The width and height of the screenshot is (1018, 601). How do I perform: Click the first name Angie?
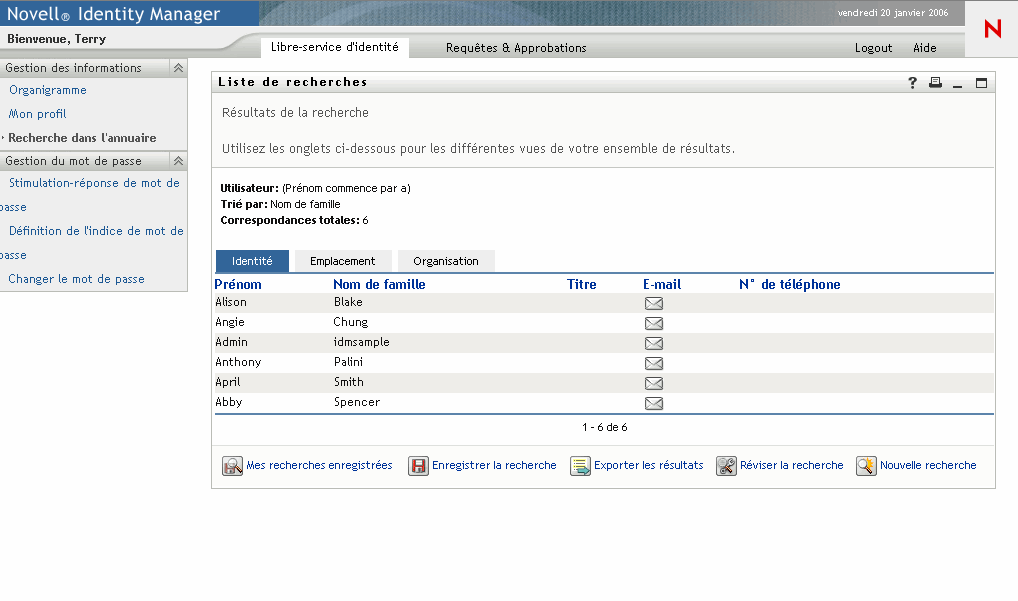coord(230,323)
